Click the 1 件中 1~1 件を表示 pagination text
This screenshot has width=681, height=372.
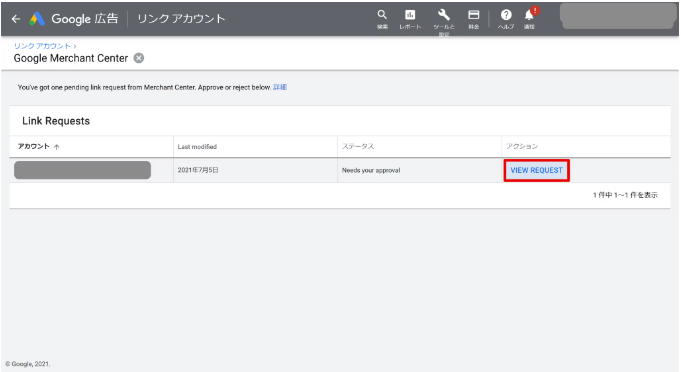[x=625, y=195]
